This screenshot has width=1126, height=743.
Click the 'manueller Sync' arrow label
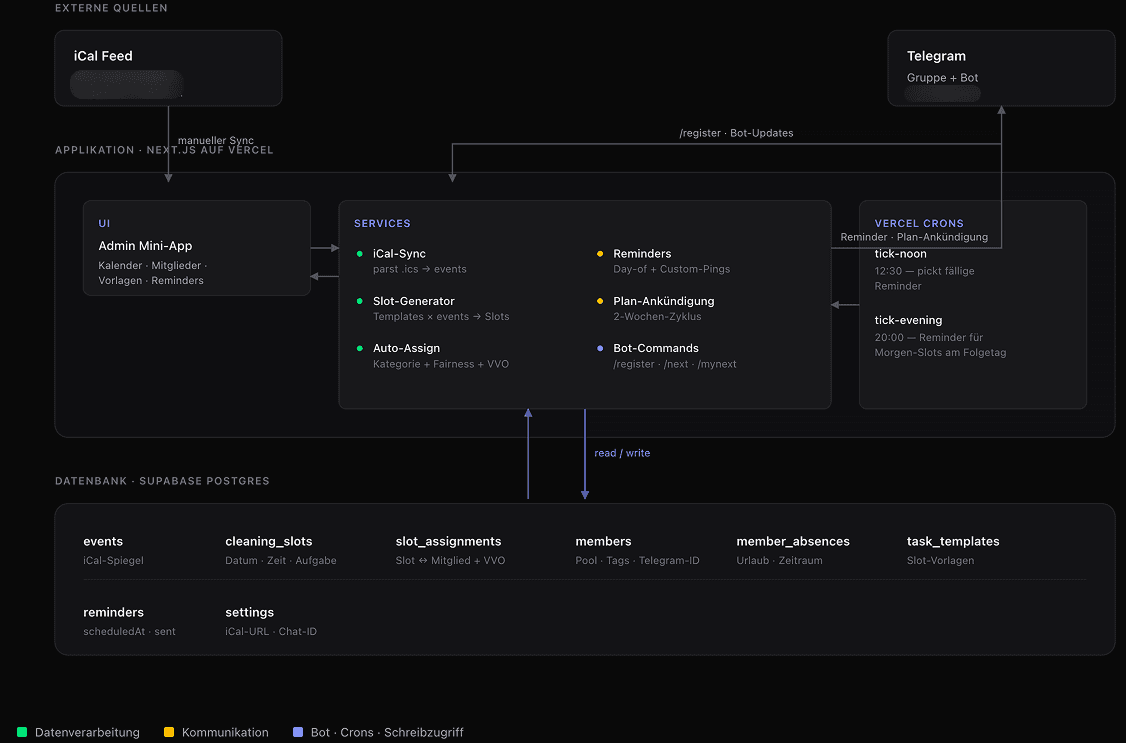click(x=215, y=140)
